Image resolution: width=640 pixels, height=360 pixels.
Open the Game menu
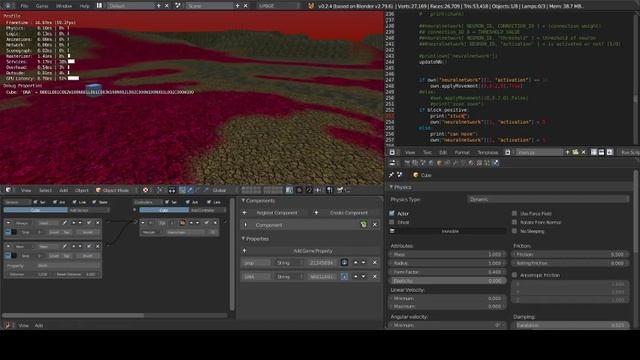(42, 6)
